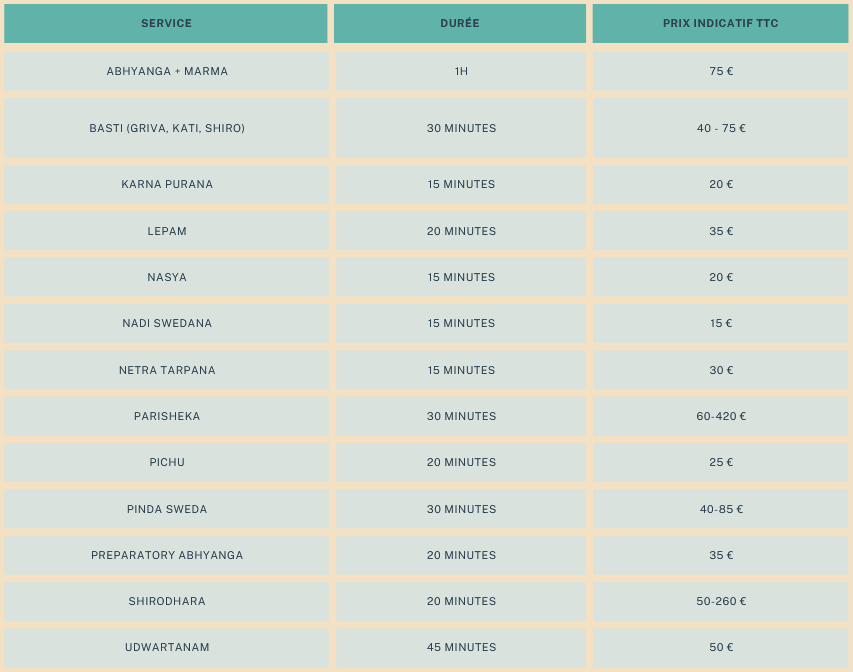Click the 45 MINUTES duration cell
The image size is (853, 672).
pos(461,647)
